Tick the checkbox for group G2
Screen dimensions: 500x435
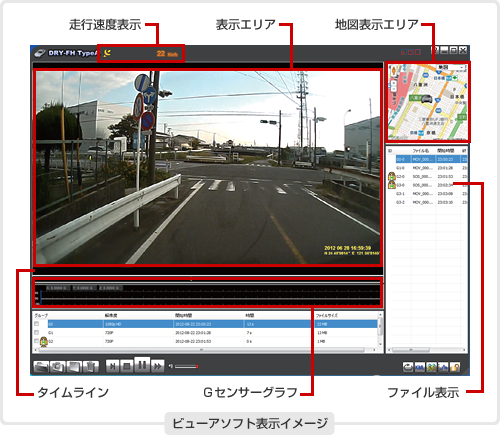click(x=37, y=341)
